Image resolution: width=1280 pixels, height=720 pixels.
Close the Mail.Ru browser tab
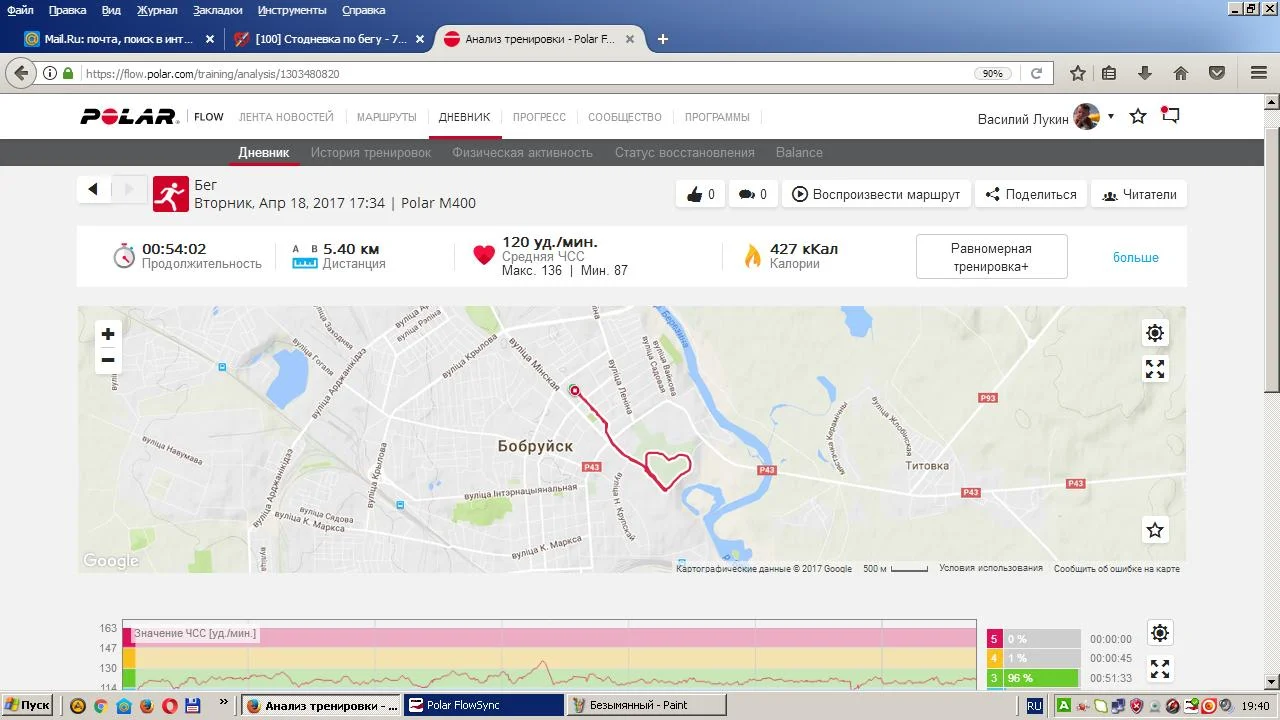[210, 39]
